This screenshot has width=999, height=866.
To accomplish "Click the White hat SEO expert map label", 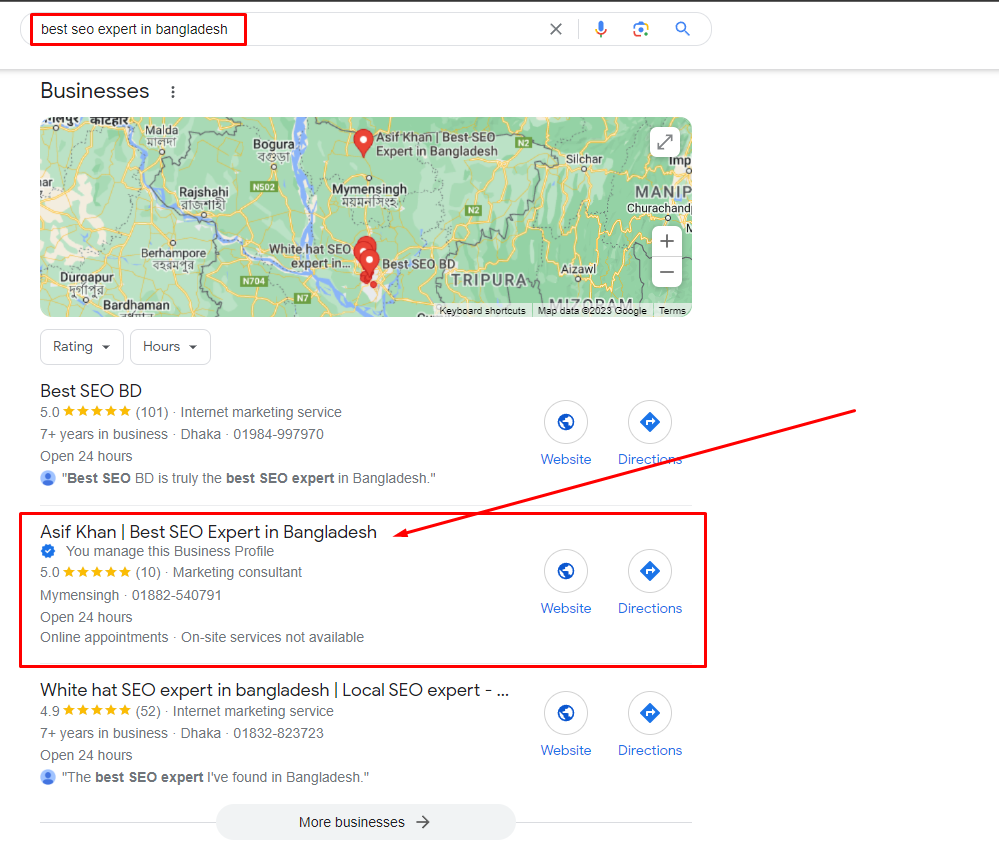I will coord(310,256).
